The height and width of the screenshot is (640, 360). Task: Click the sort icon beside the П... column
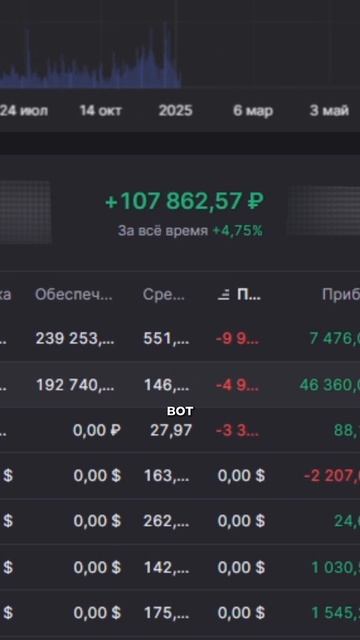click(223, 295)
